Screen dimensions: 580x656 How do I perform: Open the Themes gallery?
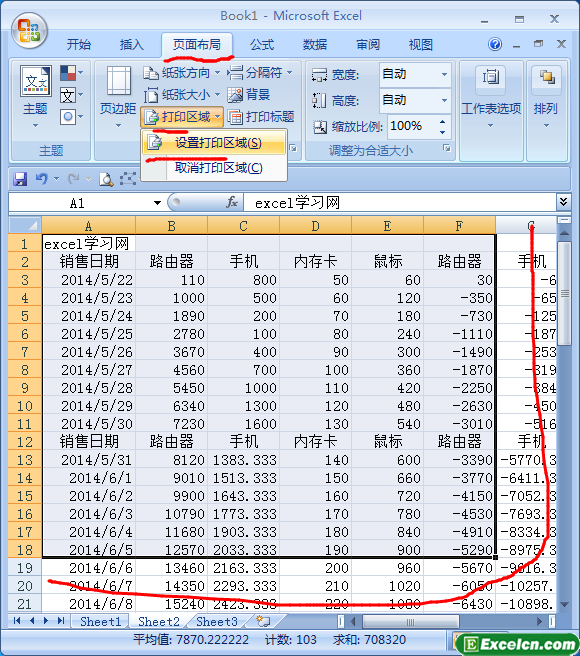click(36, 97)
